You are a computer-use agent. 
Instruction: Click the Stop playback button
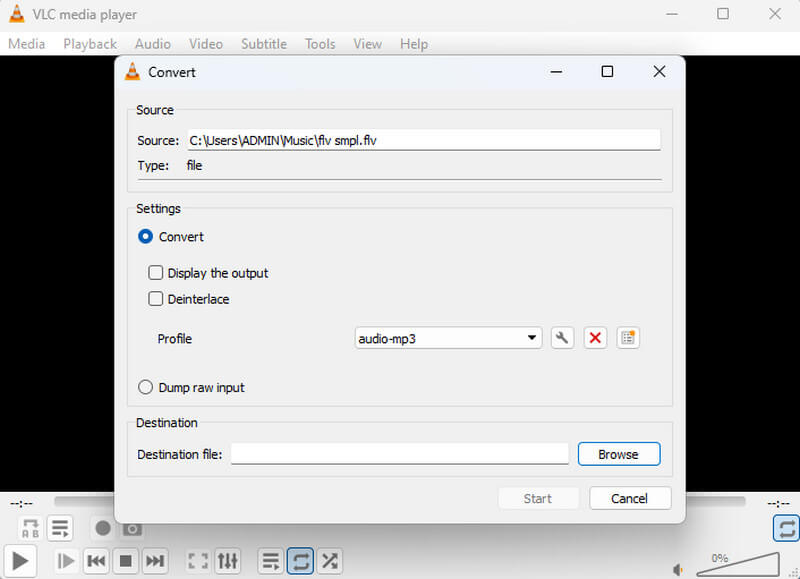pos(126,561)
